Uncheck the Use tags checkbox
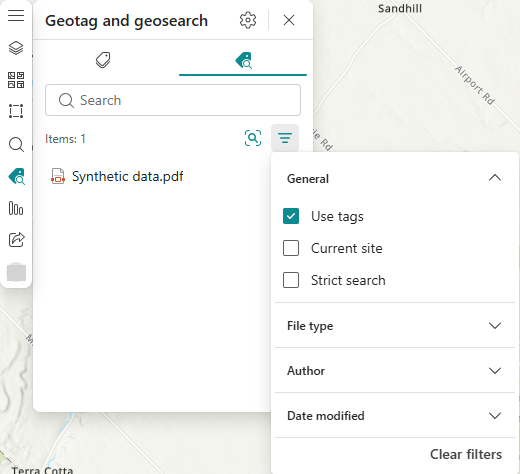520x474 pixels. [291, 216]
